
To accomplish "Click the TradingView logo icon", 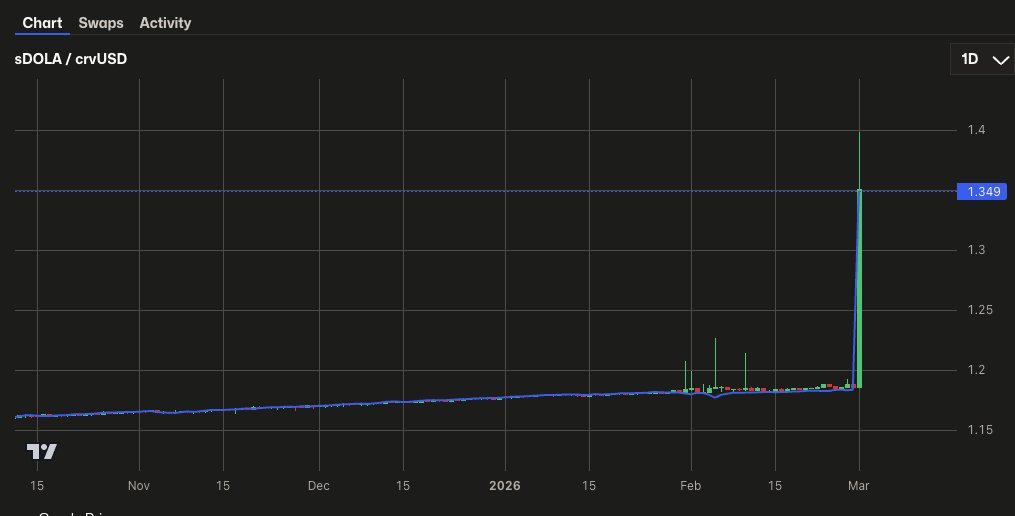I will coord(41,451).
